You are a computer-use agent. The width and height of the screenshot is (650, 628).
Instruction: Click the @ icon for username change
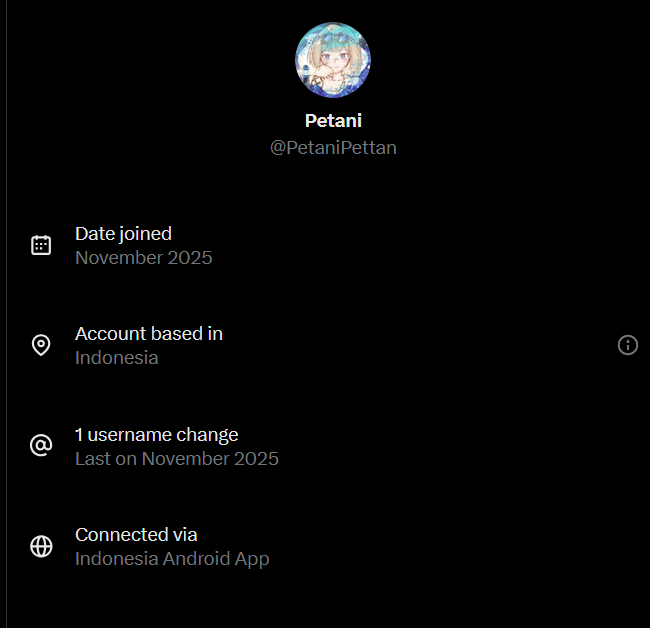tap(41, 446)
